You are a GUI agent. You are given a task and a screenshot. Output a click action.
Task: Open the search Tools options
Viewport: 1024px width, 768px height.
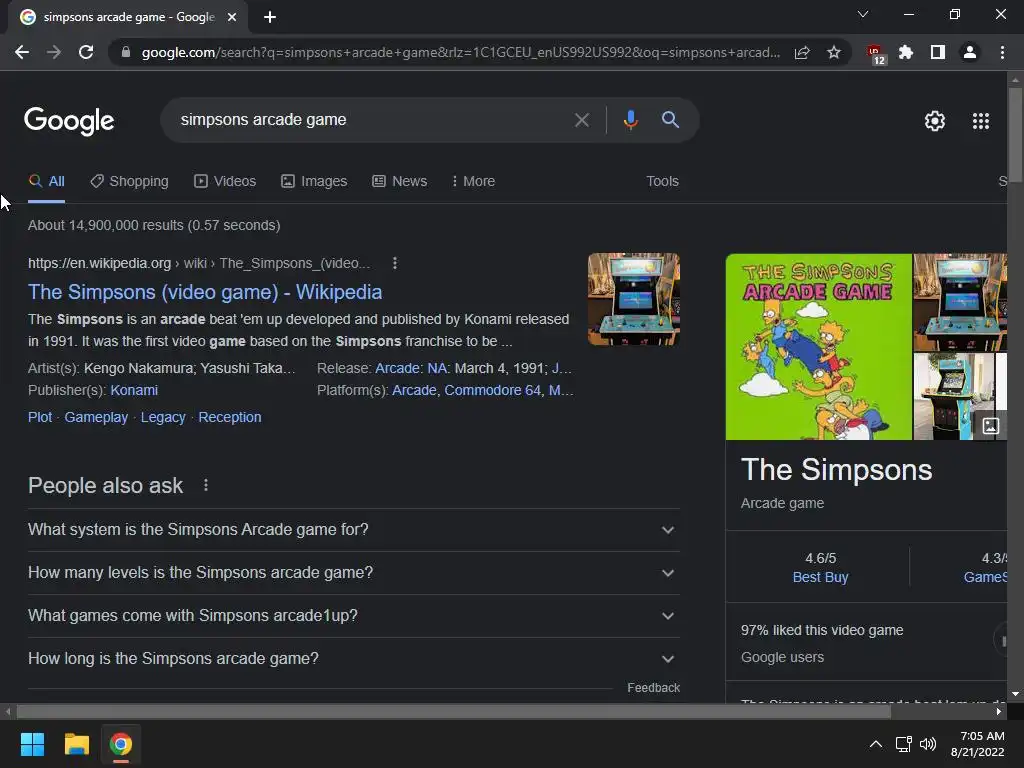click(662, 182)
